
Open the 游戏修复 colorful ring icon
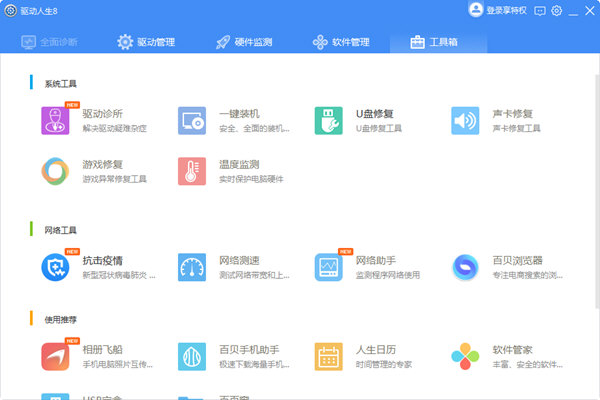pyautogui.click(x=55, y=171)
